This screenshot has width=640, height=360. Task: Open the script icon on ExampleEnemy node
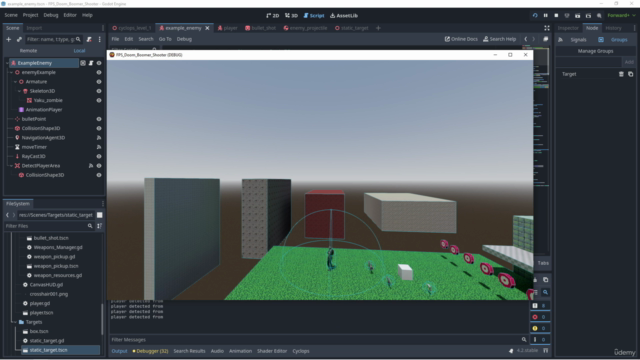click(91, 63)
